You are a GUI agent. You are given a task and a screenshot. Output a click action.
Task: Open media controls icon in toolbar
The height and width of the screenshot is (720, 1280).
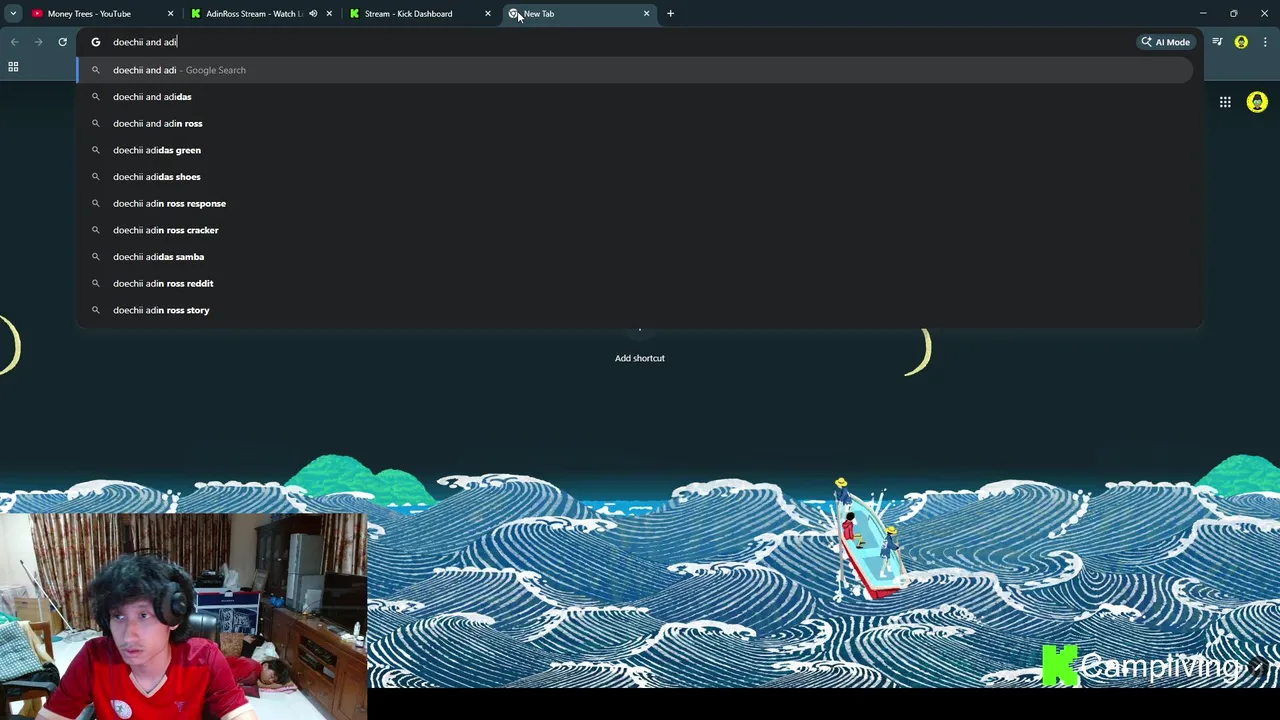tap(1217, 42)
